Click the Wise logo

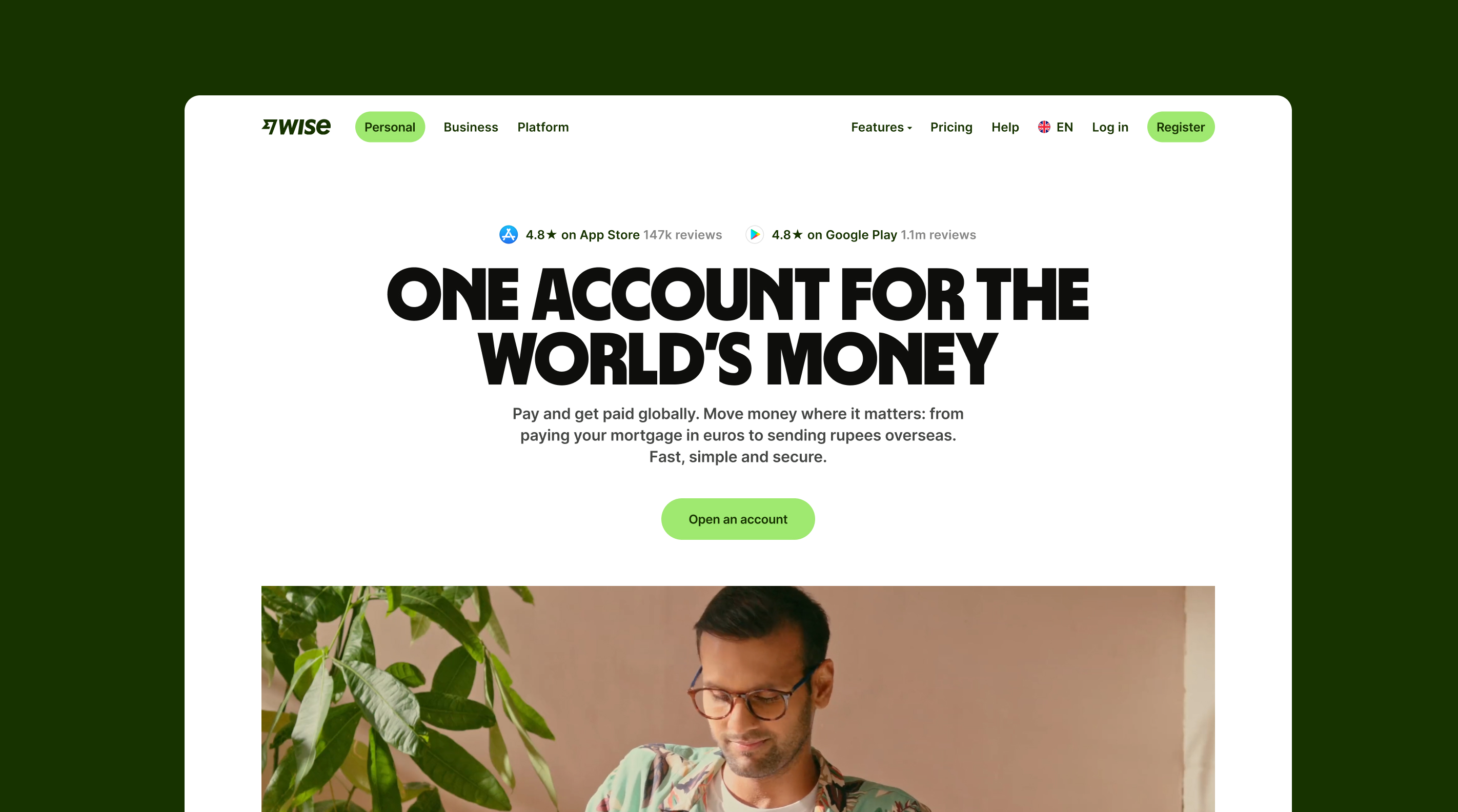[x=296, y=127]
